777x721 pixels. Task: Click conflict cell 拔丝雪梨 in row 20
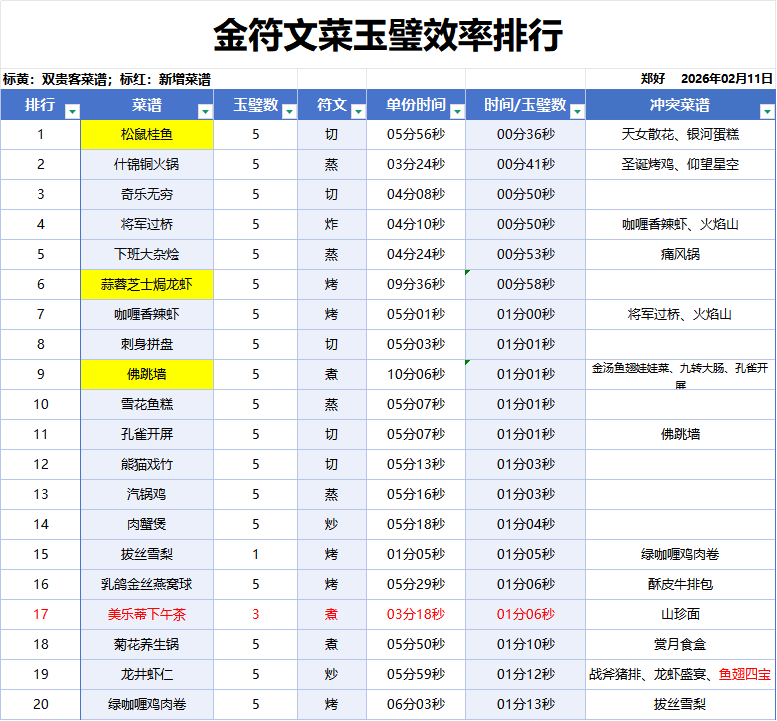click(x=680, y=704)
